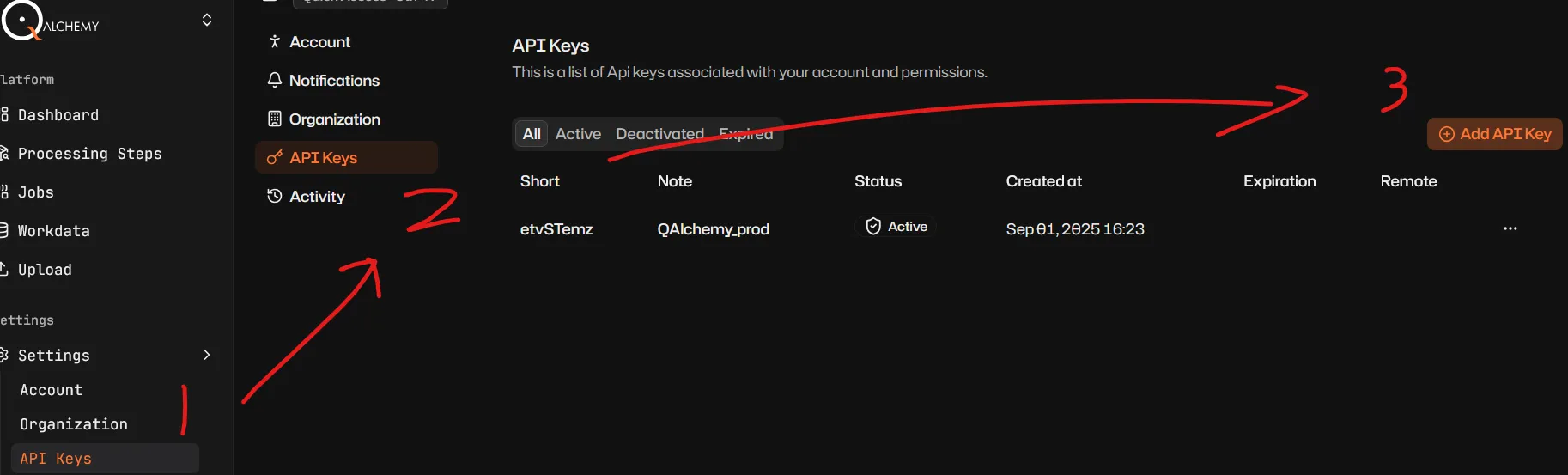Viewport: 1568px width, 475px height.
Task: Click the Active status badge
Action: (896, 227)
